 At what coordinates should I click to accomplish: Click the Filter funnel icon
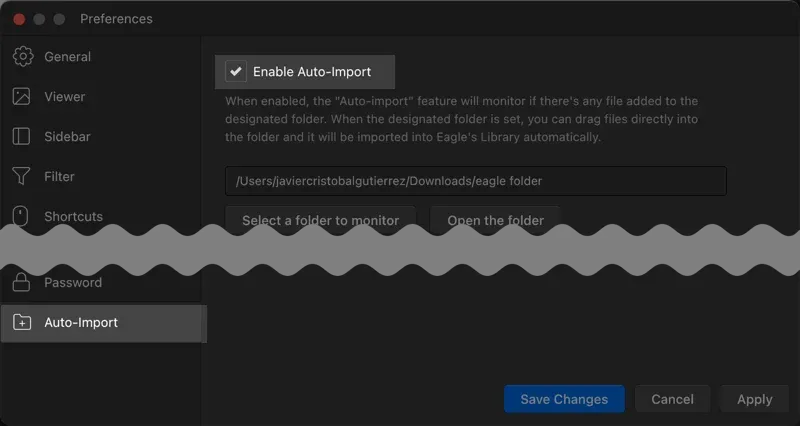21,176
